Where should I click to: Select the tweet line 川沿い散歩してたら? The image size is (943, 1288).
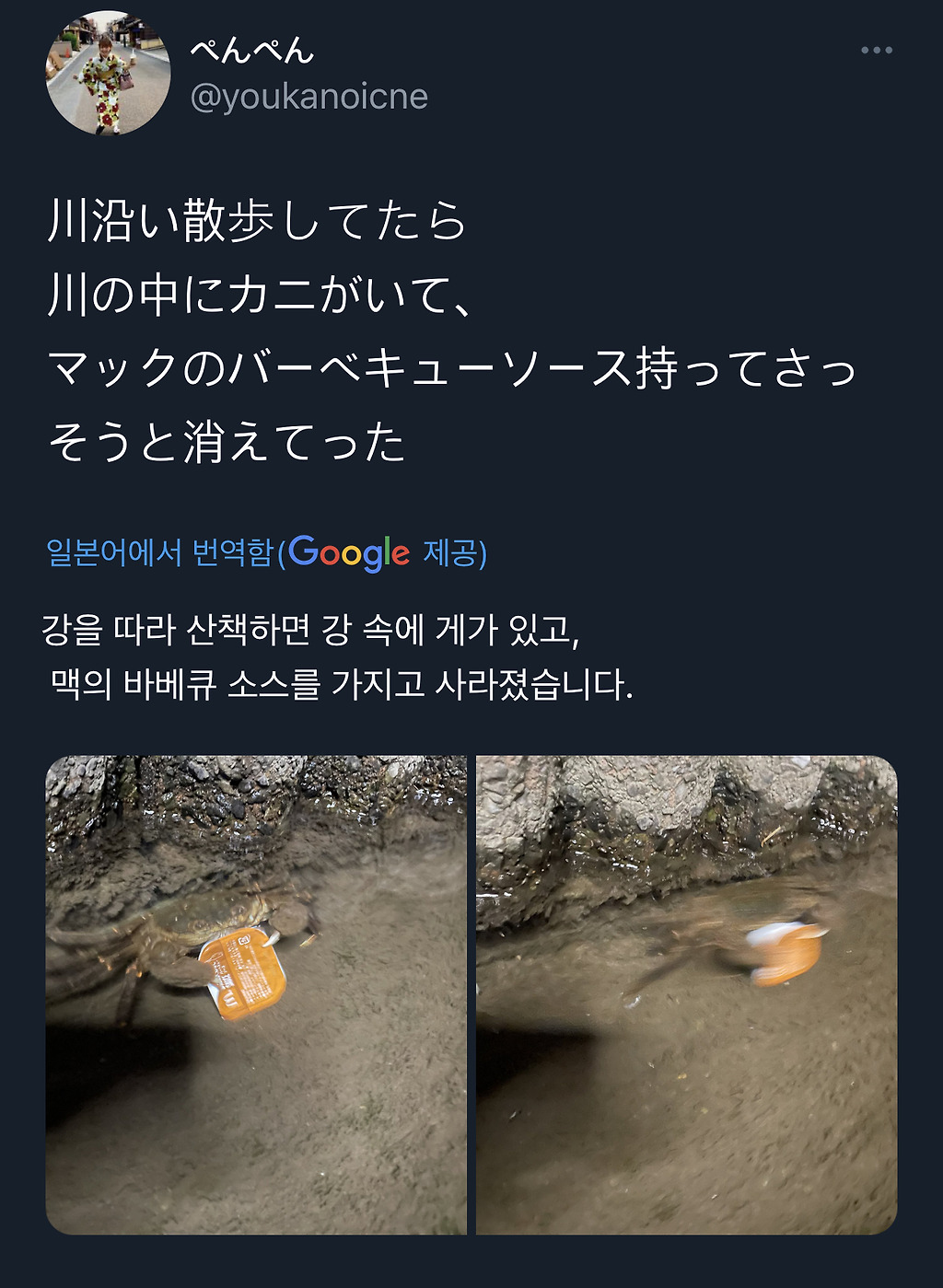pyautogui.click(x=257, y=221)
